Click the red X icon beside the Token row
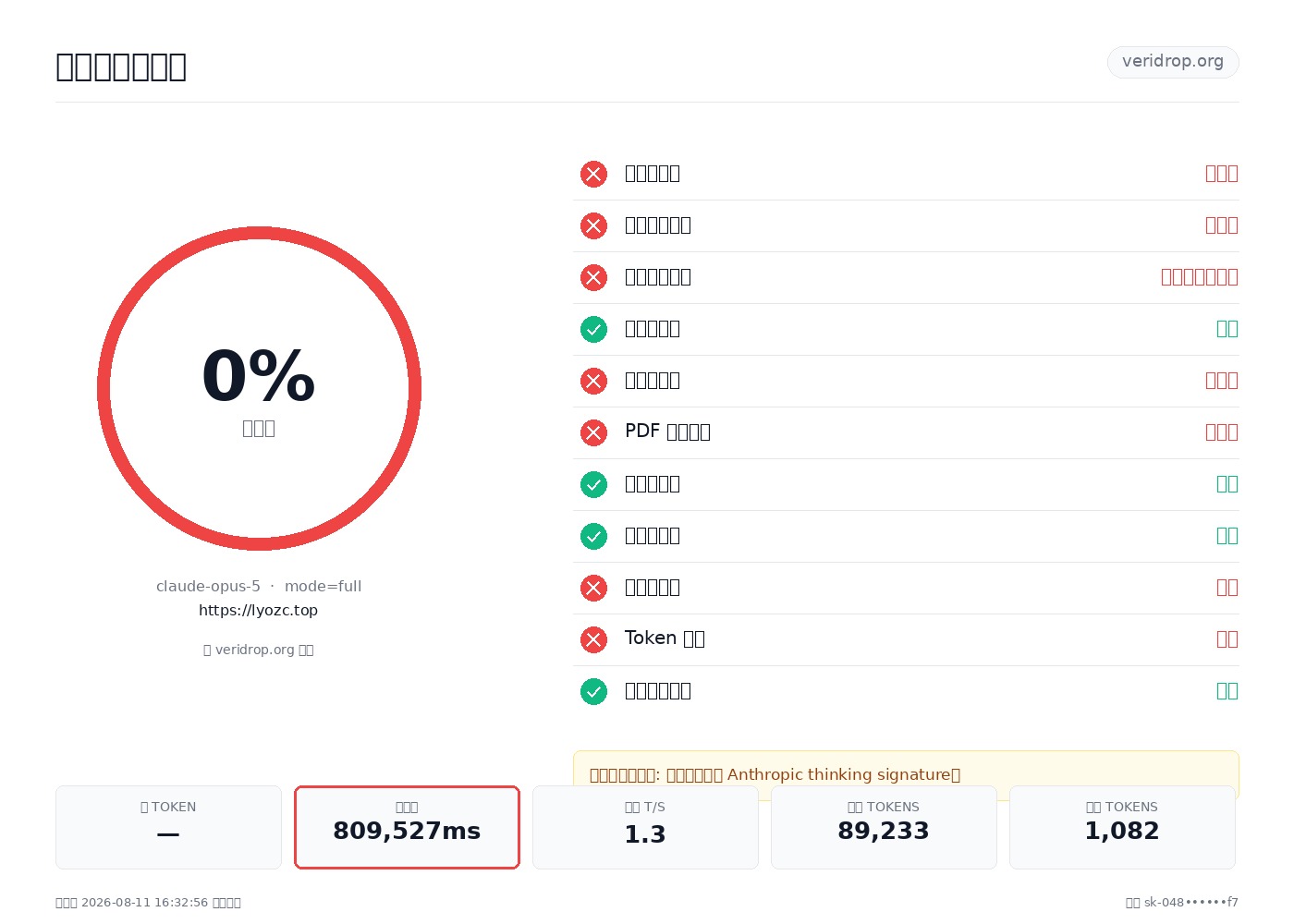The height and width of the screenshot is (924, 1294). click(593, 639)
